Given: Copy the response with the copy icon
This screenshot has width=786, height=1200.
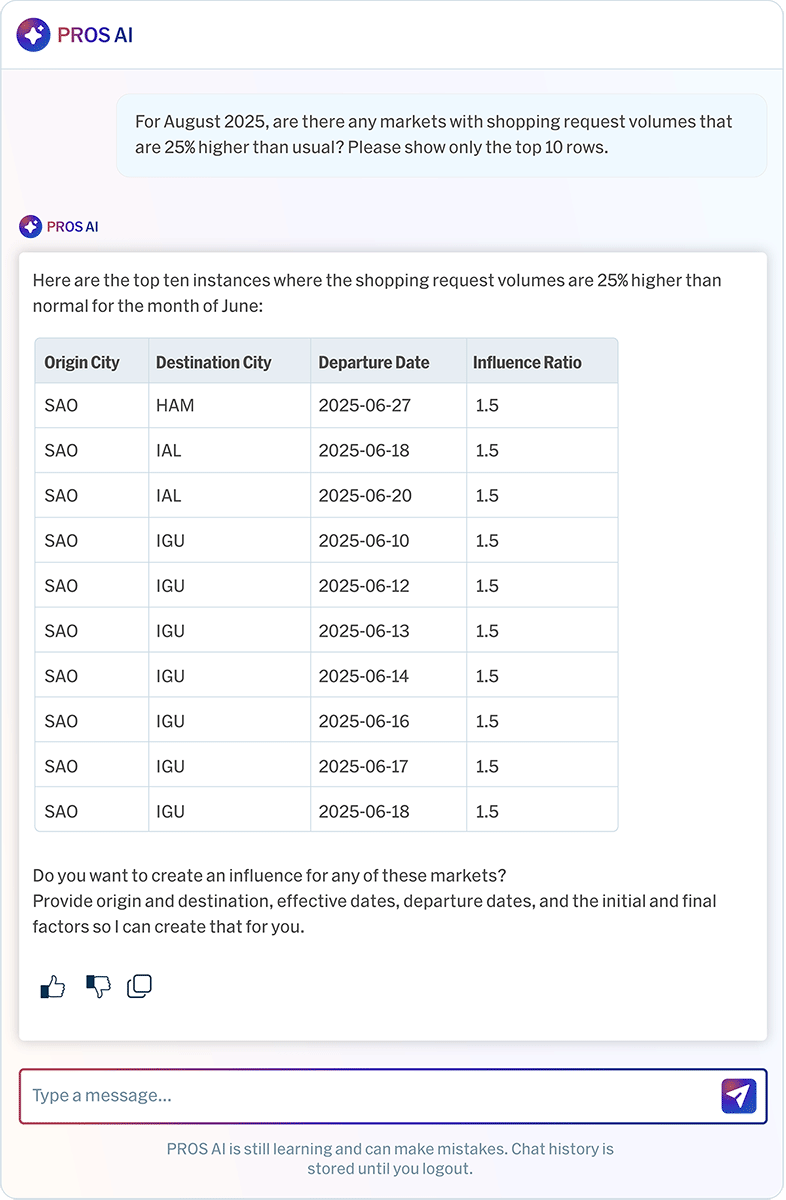Looking at the screenshot, I should point(140,987).
